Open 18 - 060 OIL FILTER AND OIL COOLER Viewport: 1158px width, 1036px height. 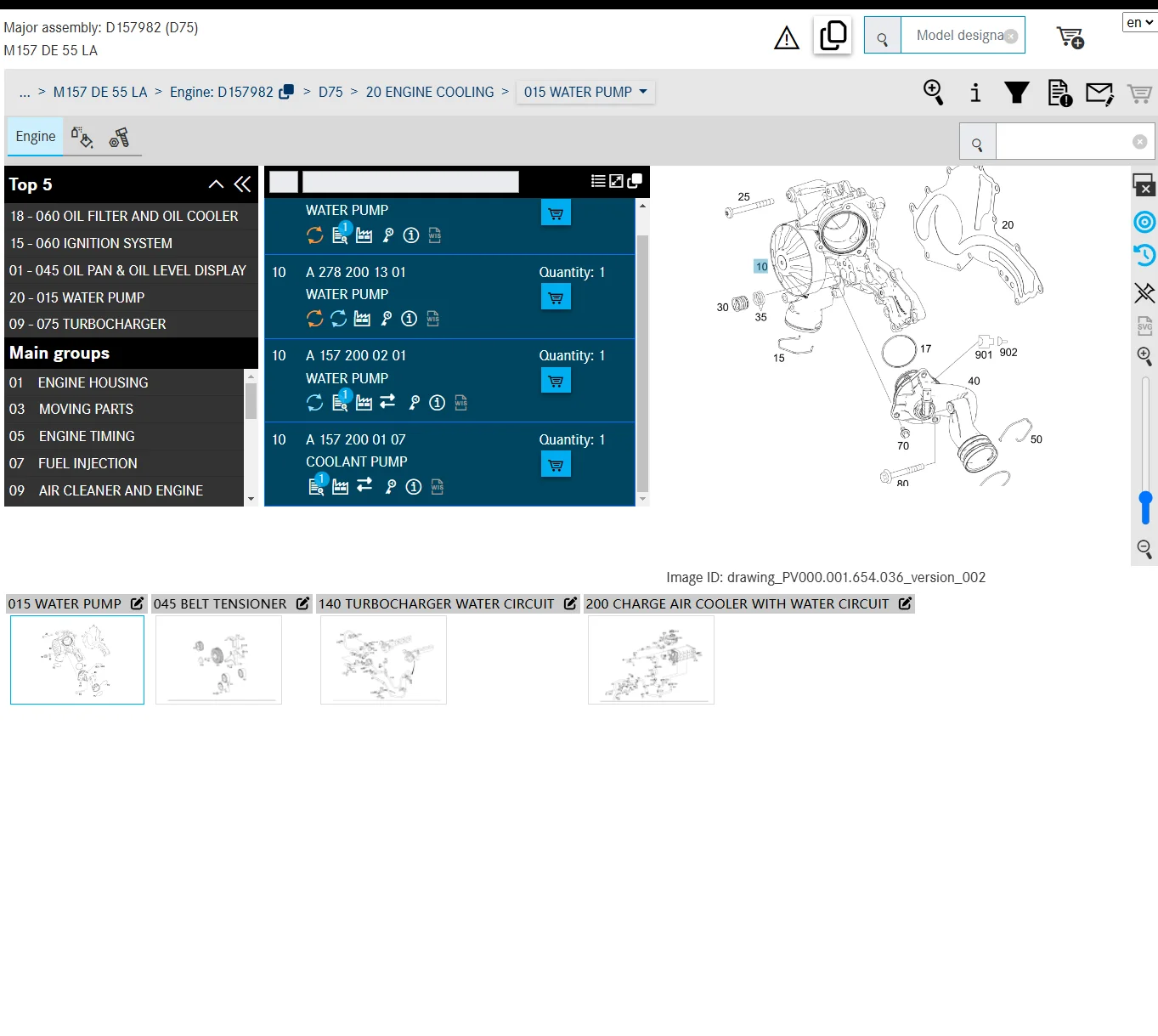(131, 216)
